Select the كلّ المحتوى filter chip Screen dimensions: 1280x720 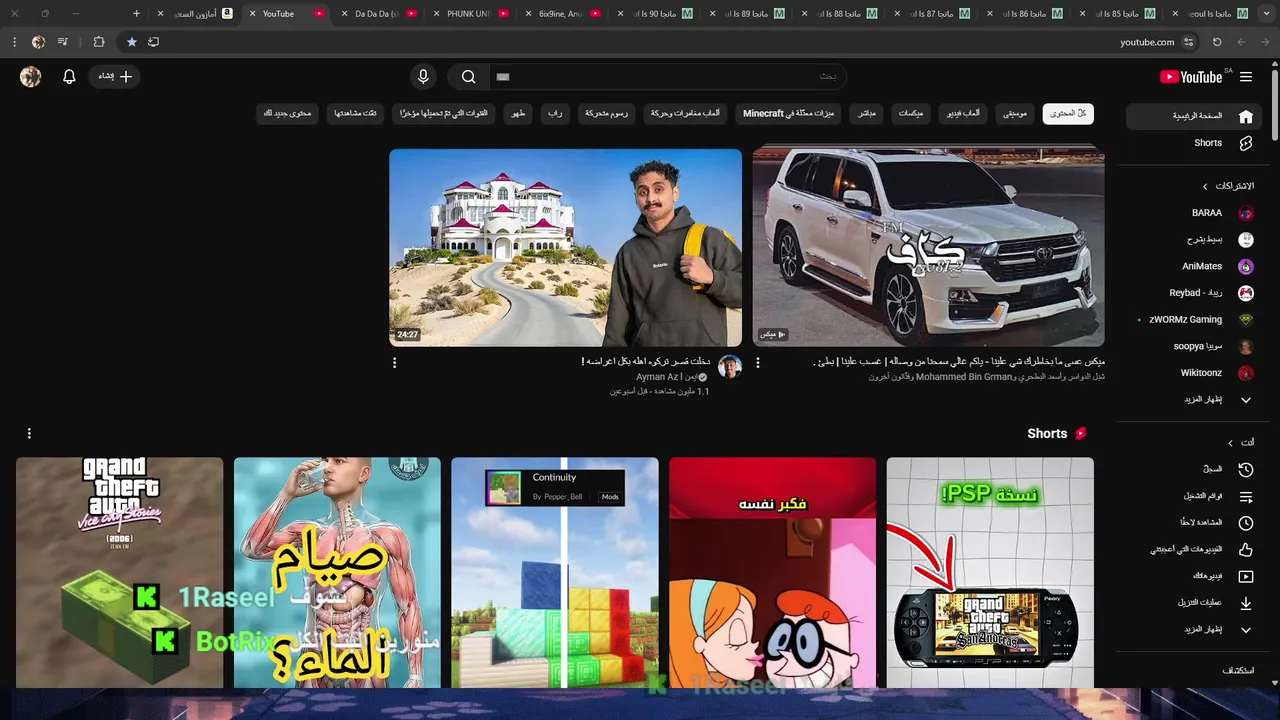(1068, 114)
